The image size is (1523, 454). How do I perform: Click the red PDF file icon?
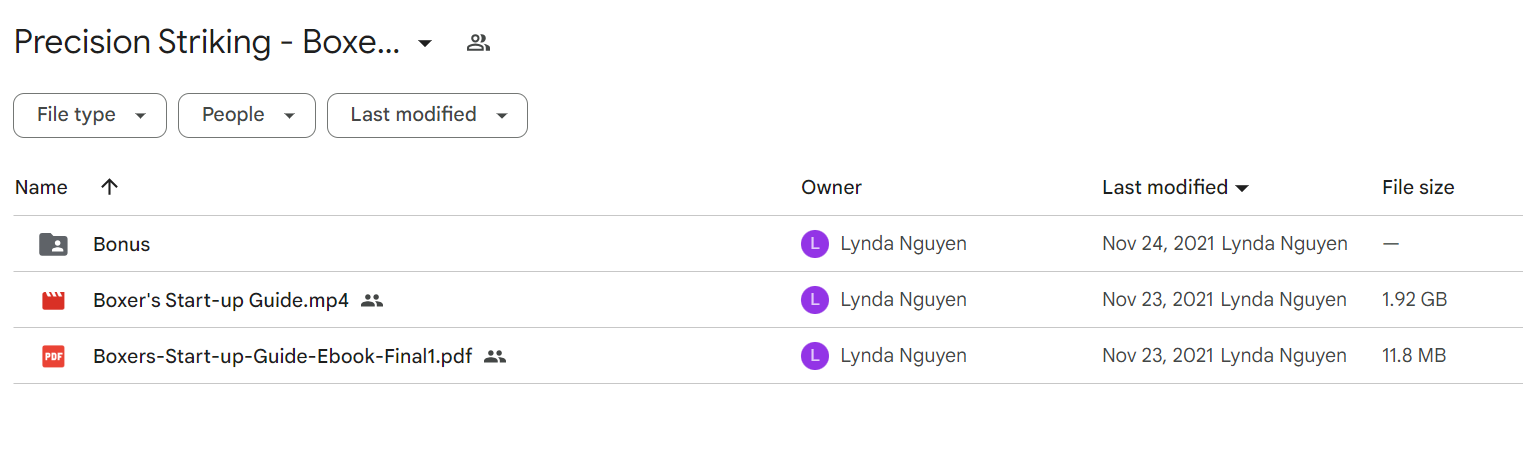point(53,356)
